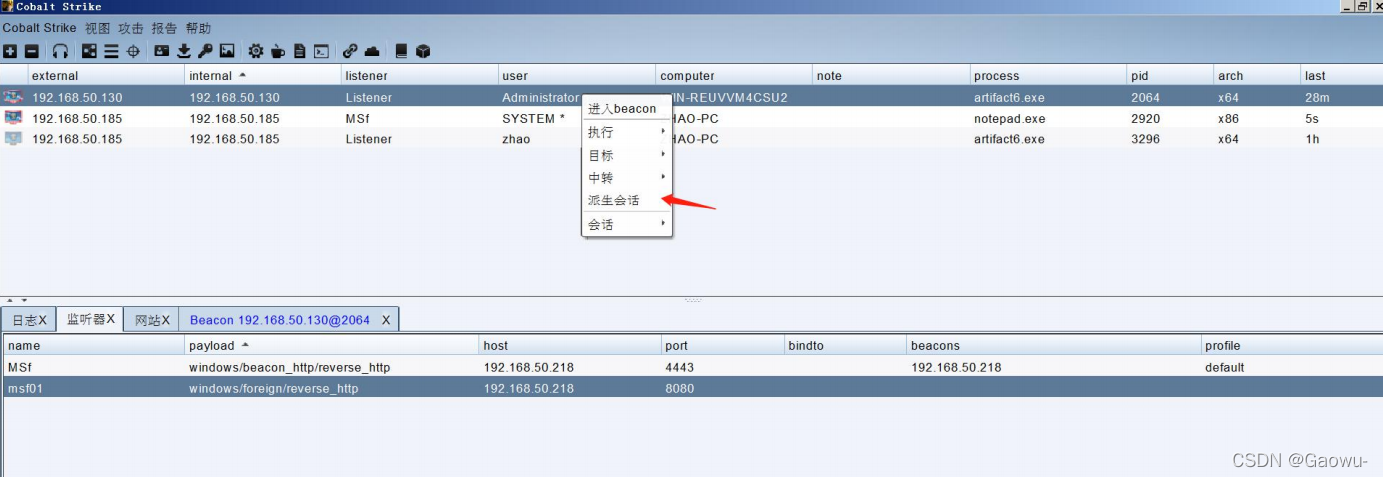Click the computer icon of notepad.exe session
Image resolution: width=1383 pixels, height=477 pixels.
click(x=13, y=118)
